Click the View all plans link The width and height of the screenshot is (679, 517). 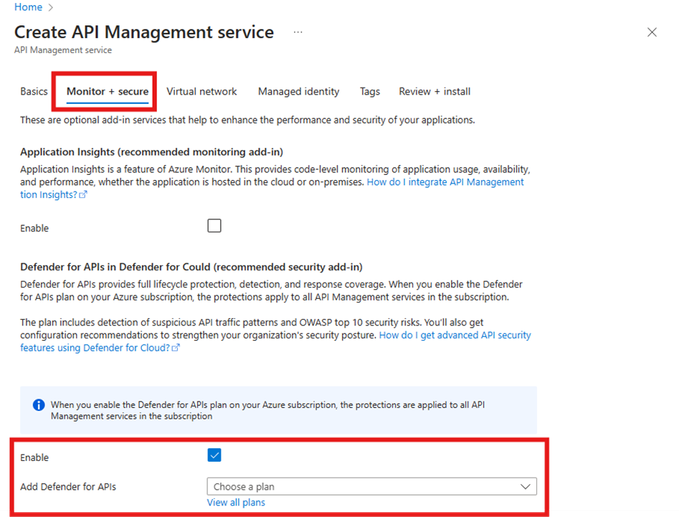coord(236,503)
